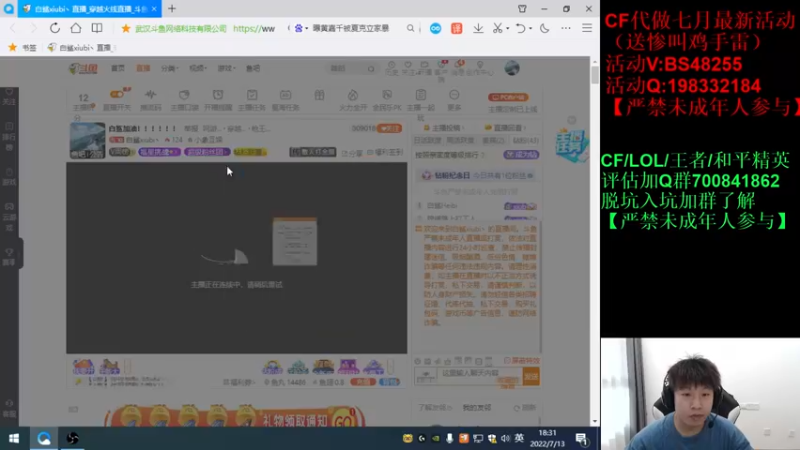Select 直播 in site navigation

pos(143,68)
